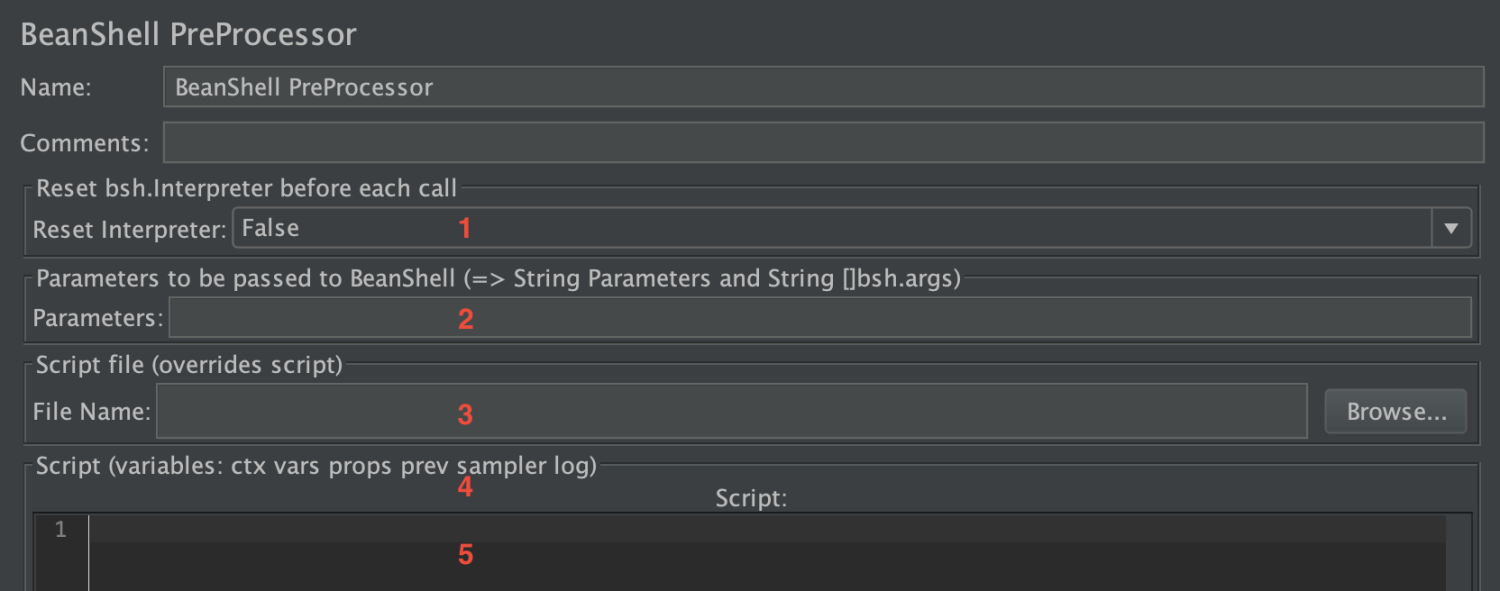Click the Reset Interpreter dropdown arrow
Image resolution: width=1500 pixels, height=591 pixels.
tap(1451, 229)
